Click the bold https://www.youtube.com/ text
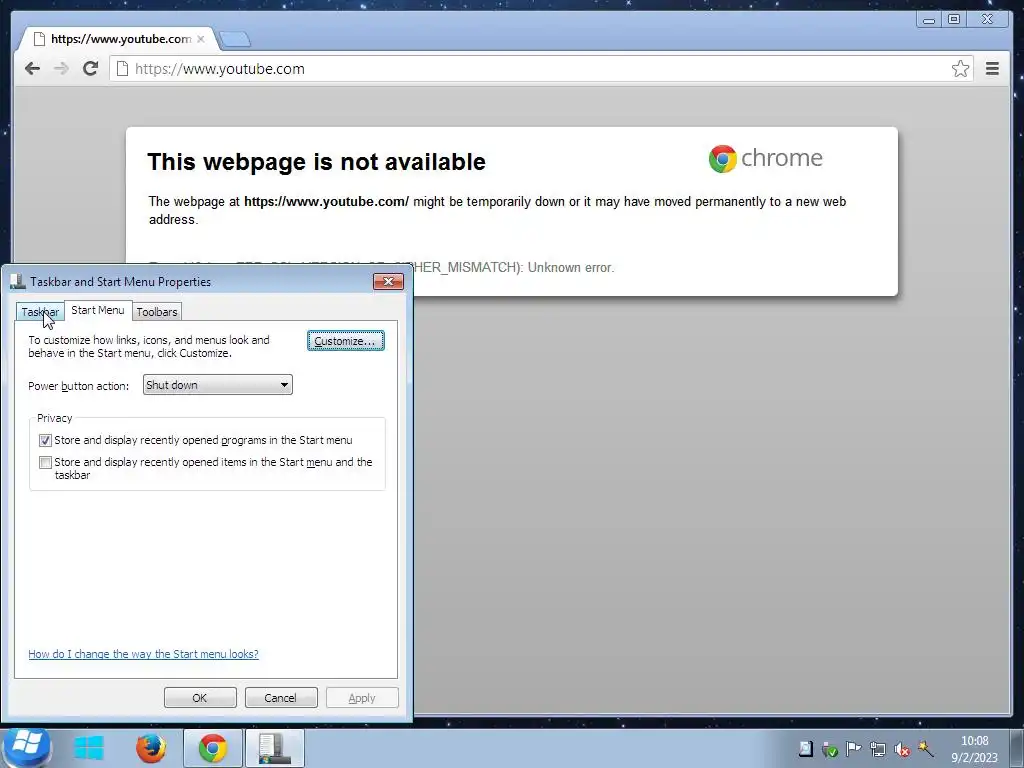 pos(327,202)
